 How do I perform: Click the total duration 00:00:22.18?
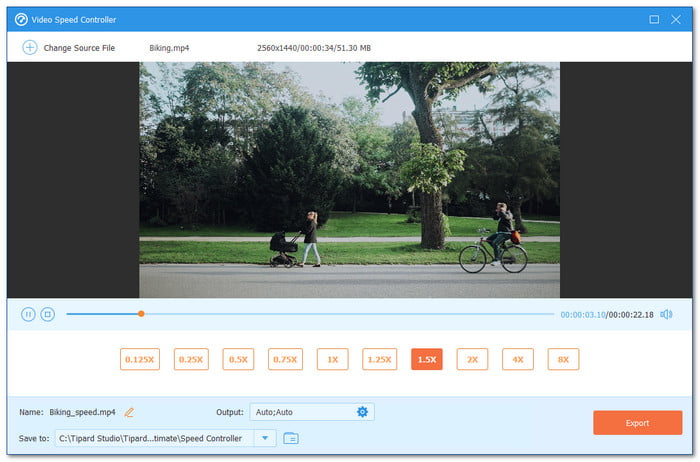point(631,315)
